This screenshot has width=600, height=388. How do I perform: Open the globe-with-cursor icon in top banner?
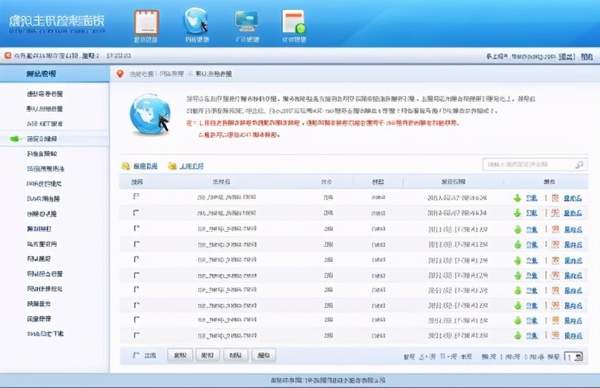(196, 21)
